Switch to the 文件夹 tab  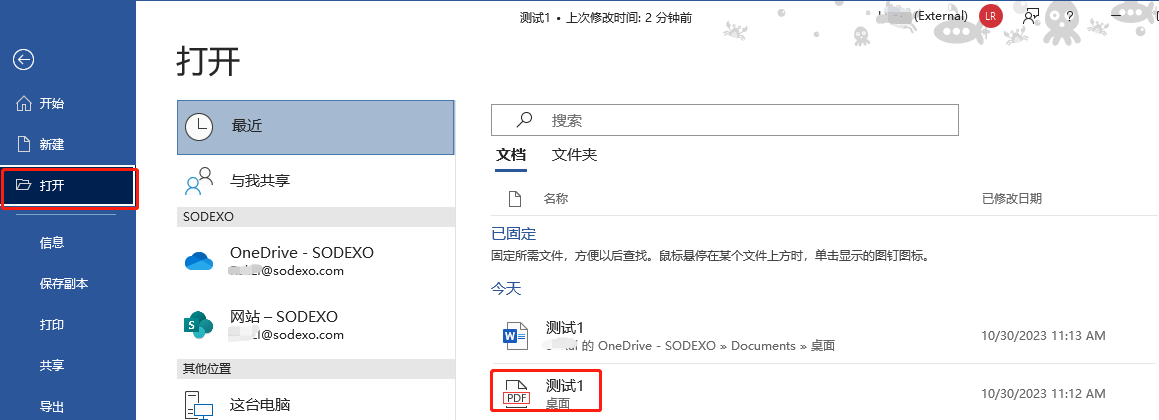[574, 155]
